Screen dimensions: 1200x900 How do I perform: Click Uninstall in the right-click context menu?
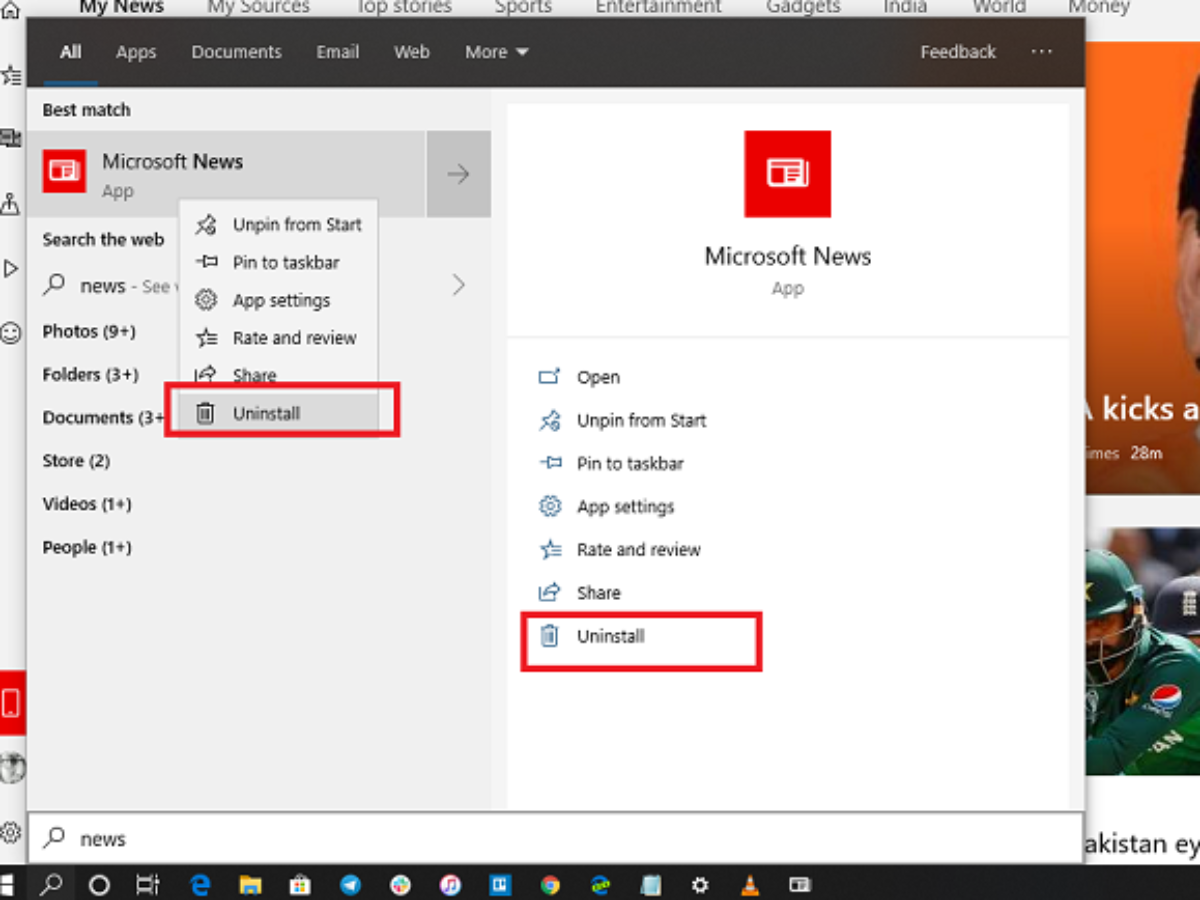click(266, 413)
